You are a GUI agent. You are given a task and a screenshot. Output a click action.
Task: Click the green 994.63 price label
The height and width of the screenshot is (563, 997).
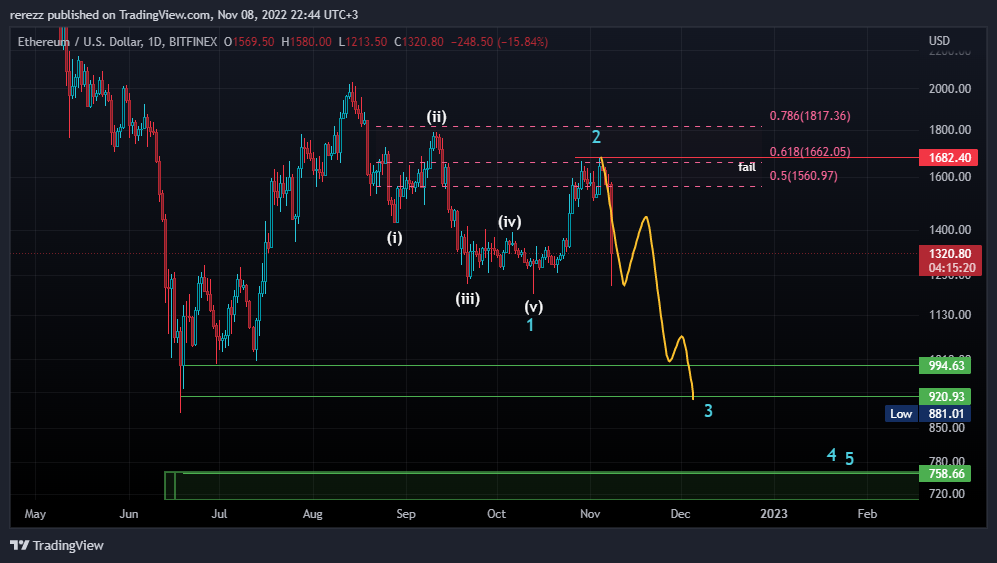coord(944,366)
